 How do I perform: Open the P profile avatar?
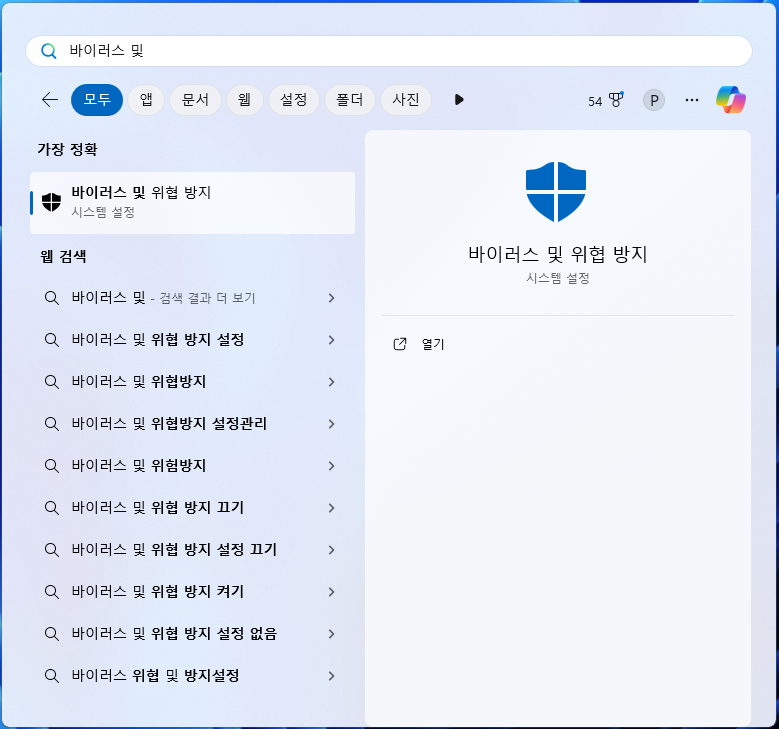tap(654, 100)
